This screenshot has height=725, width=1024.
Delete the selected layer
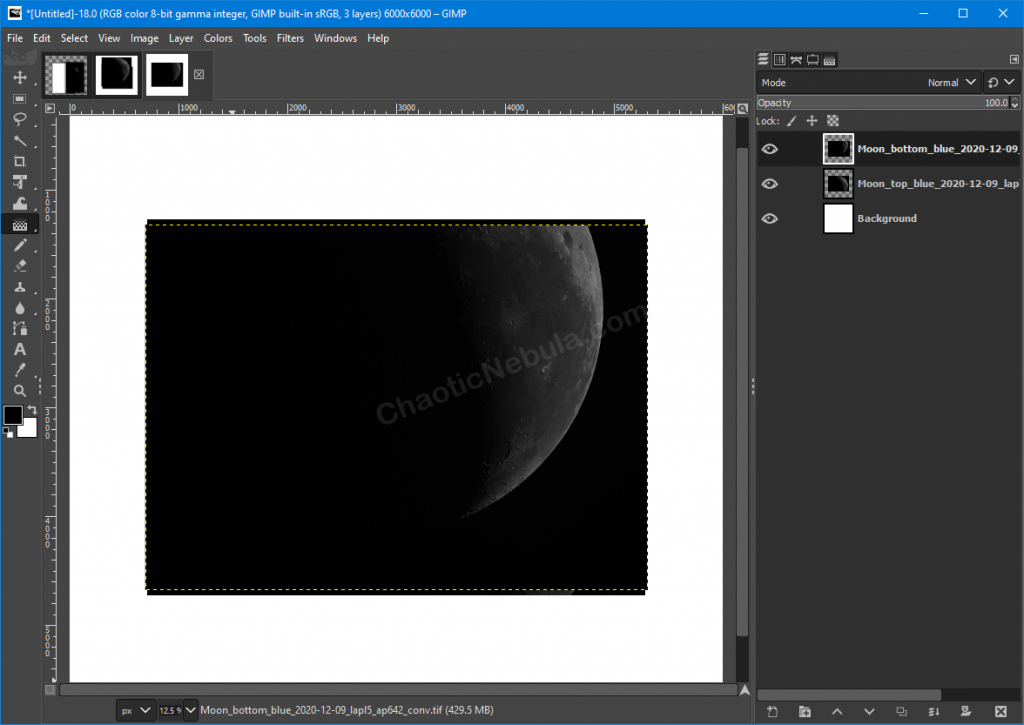pyautogui.click(x=1000, y=710)
